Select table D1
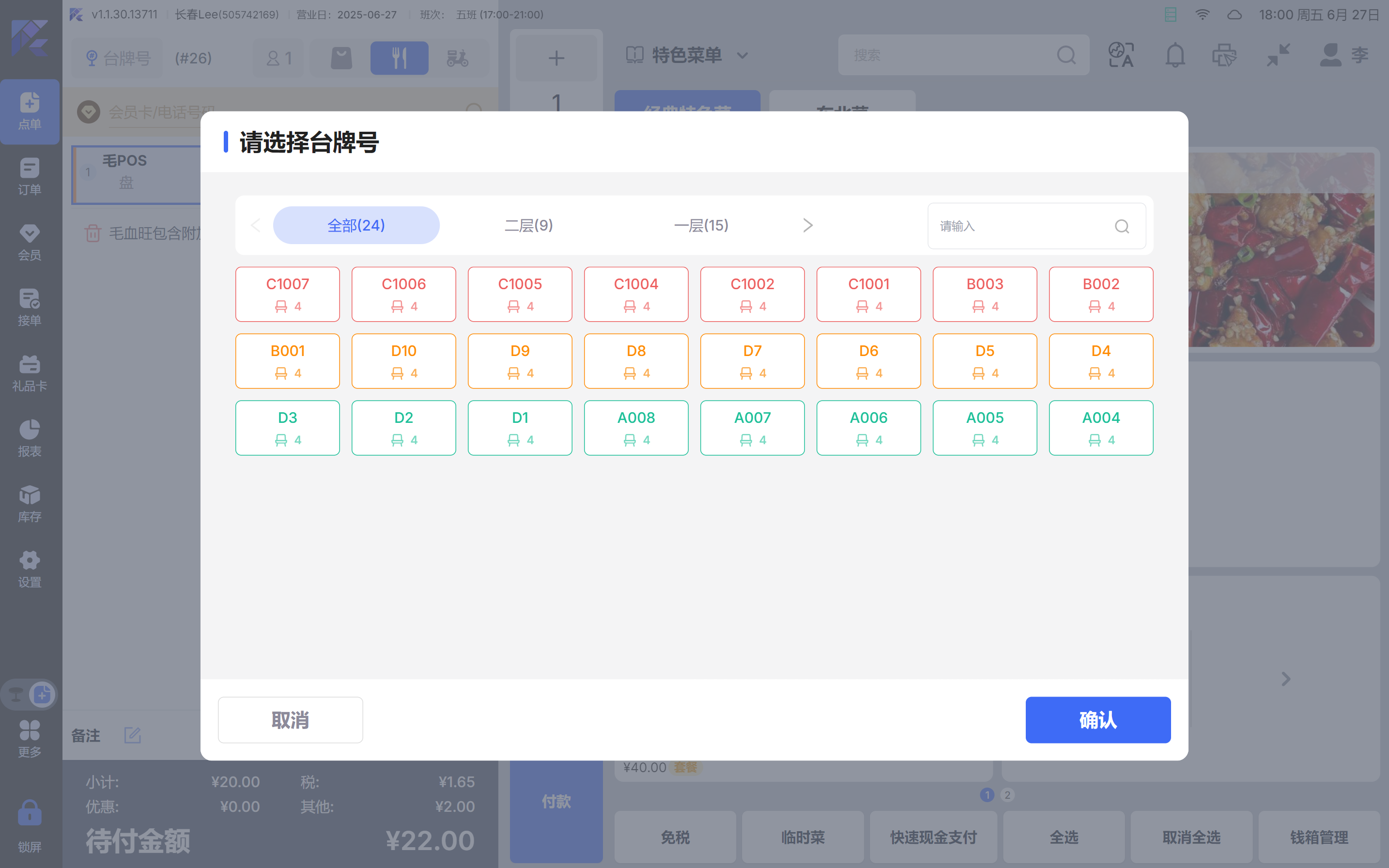This screenshot has height=868, width=1389. (x=520, y=428)
